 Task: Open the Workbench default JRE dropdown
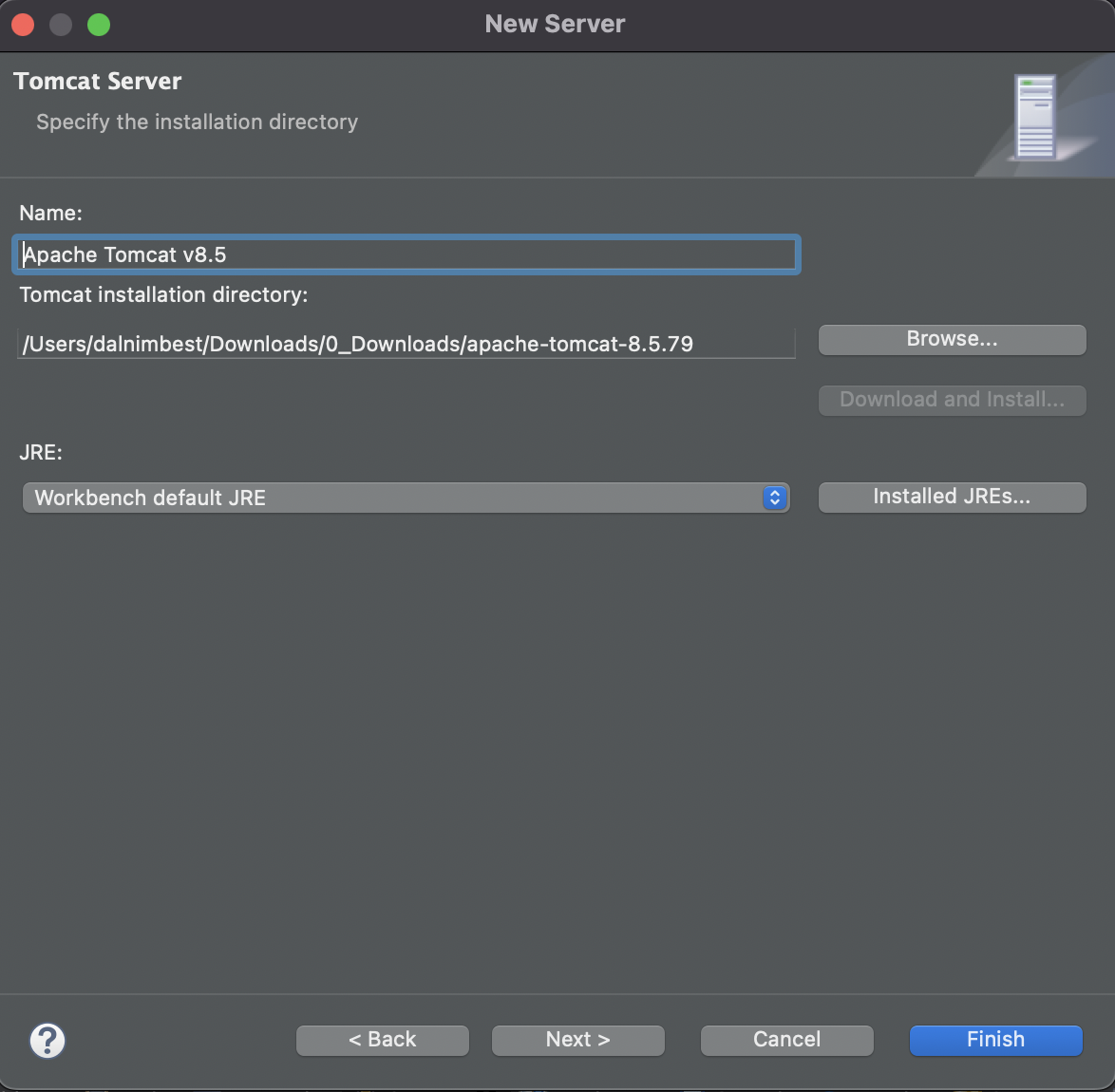[x=406, y=498]
